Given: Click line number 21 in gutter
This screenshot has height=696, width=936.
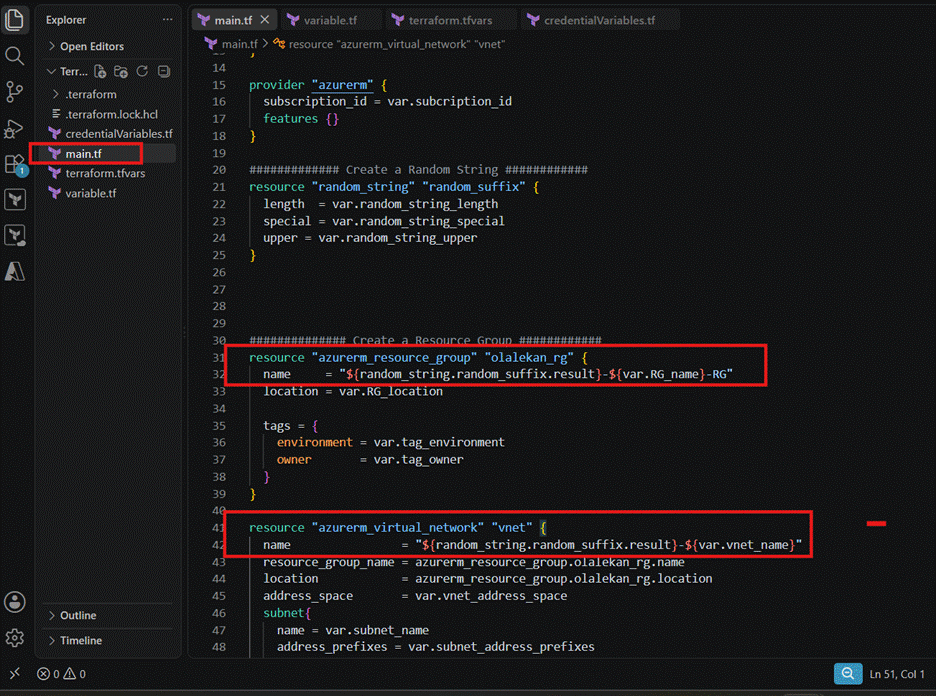Looking at the screenshot, I should click(219, 187).
